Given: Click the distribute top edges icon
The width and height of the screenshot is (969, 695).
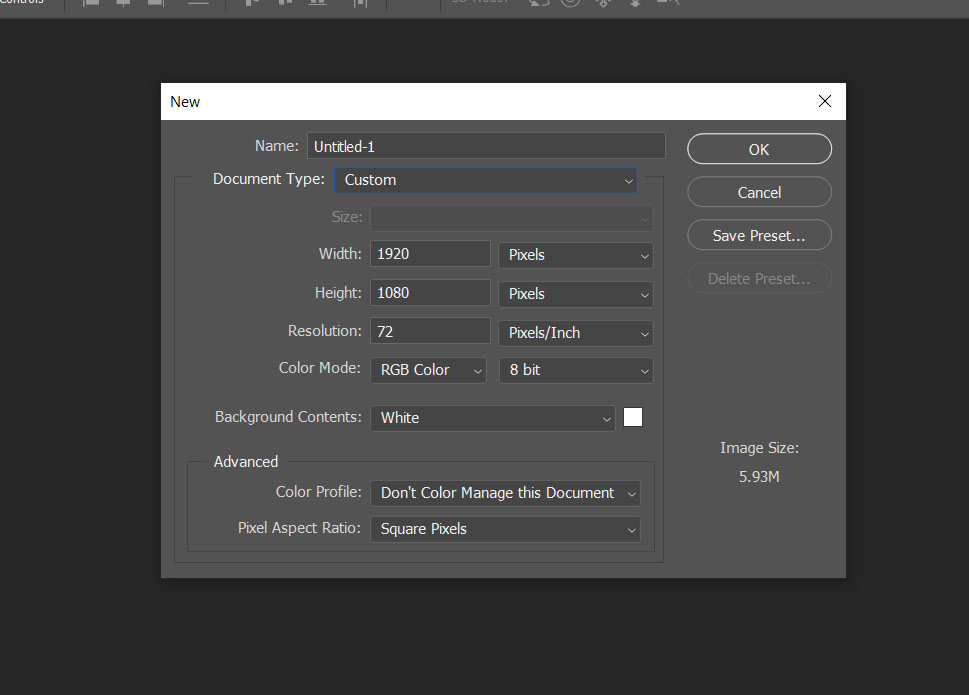Looking at the screenshot, I should click(x=250, y=4).
